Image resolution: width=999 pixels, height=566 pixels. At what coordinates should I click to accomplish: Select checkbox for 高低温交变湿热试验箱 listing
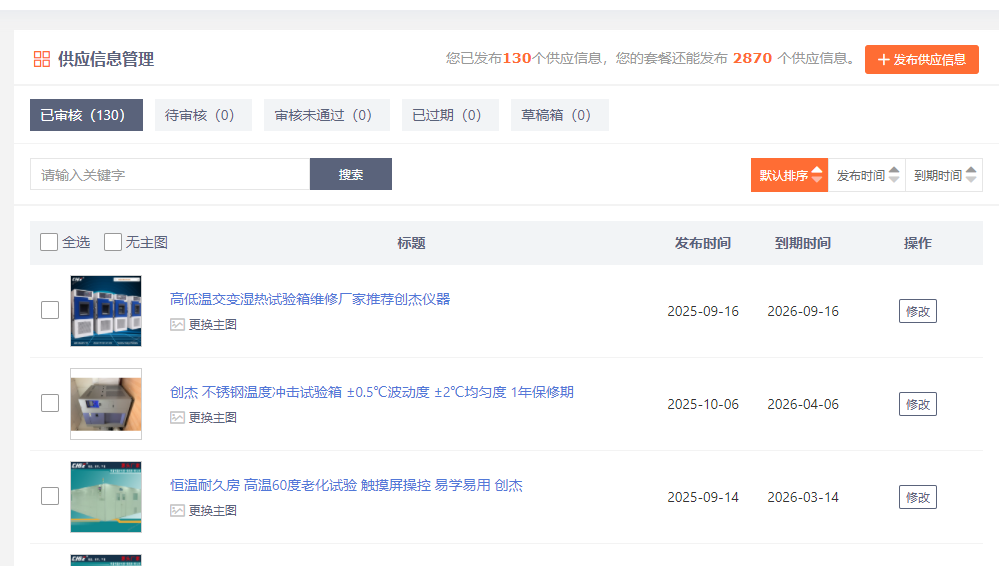coord(50,310)
